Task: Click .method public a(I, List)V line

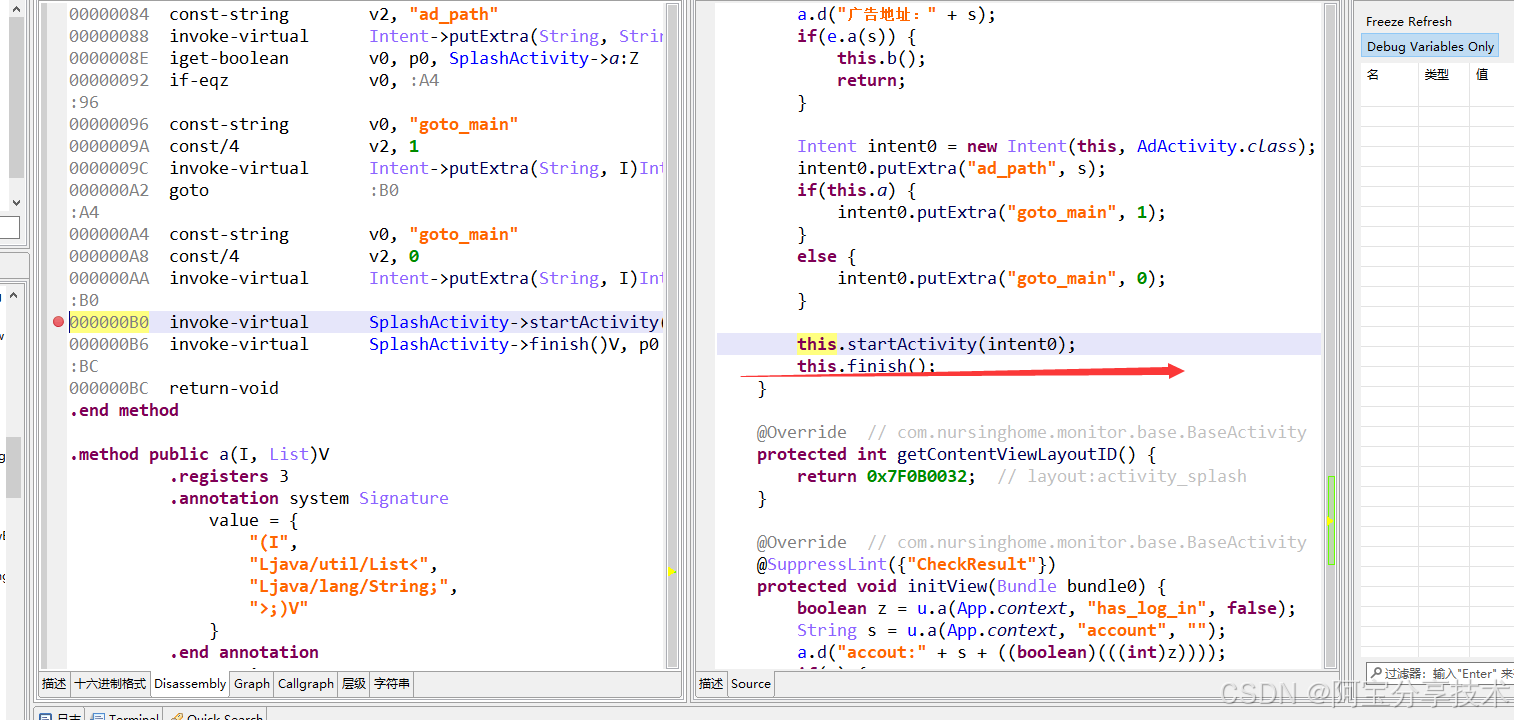Action: point(199,454)
